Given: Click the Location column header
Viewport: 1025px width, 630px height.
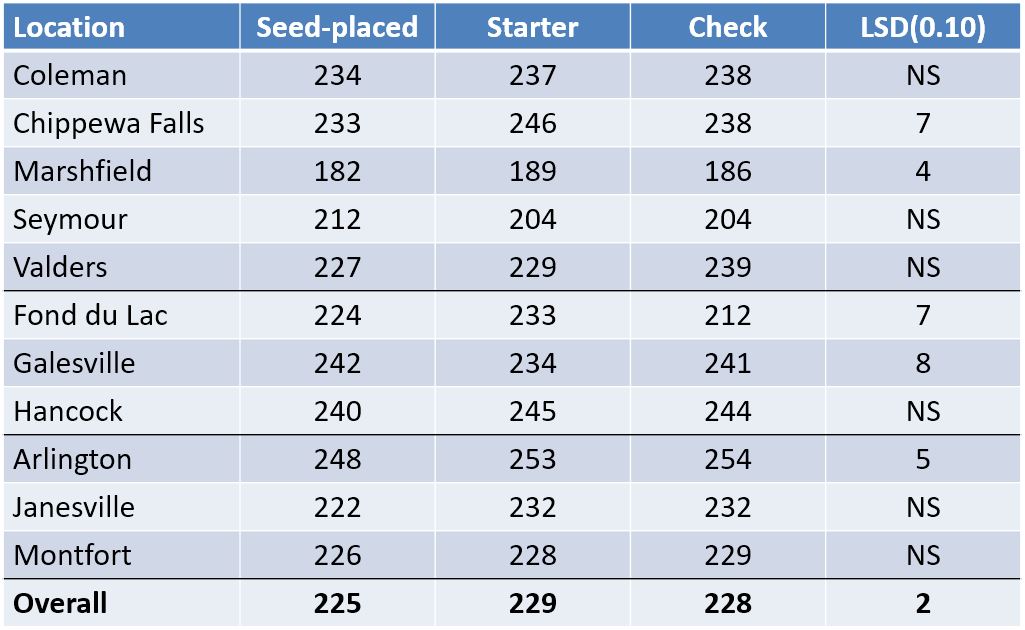Looking at the screenshot, I should pyautogui.click(x=69, y=27).
